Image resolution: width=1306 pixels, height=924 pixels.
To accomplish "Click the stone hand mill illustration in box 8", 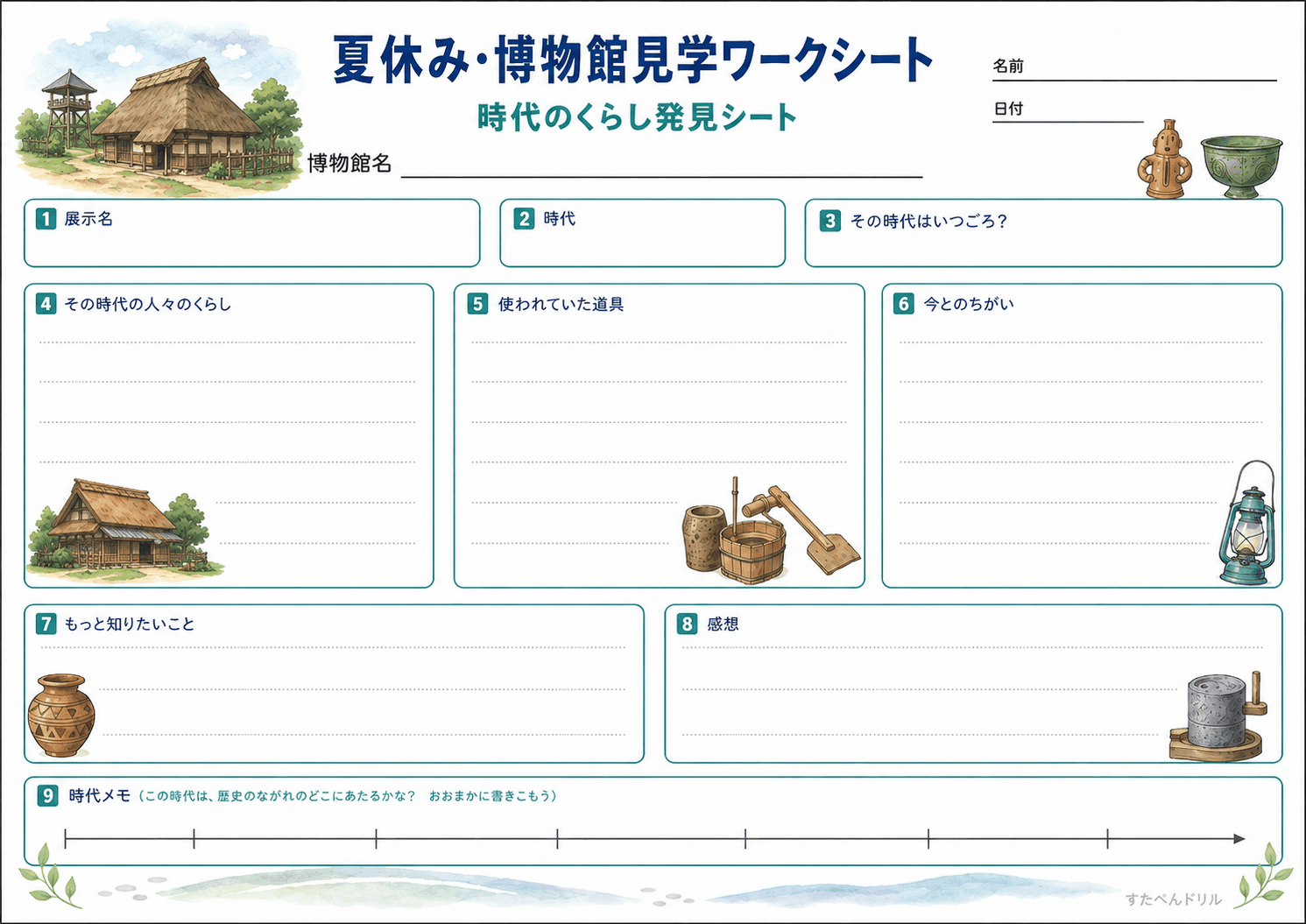I will click(1218, 716).
